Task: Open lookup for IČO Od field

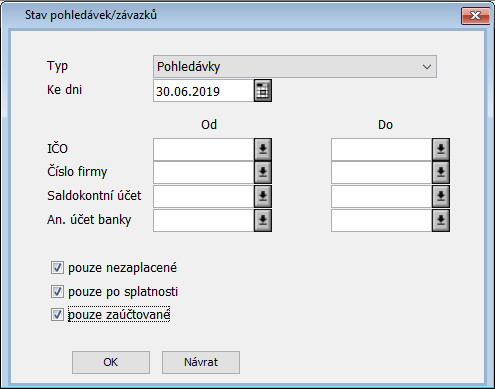Action: pos(263,149)
